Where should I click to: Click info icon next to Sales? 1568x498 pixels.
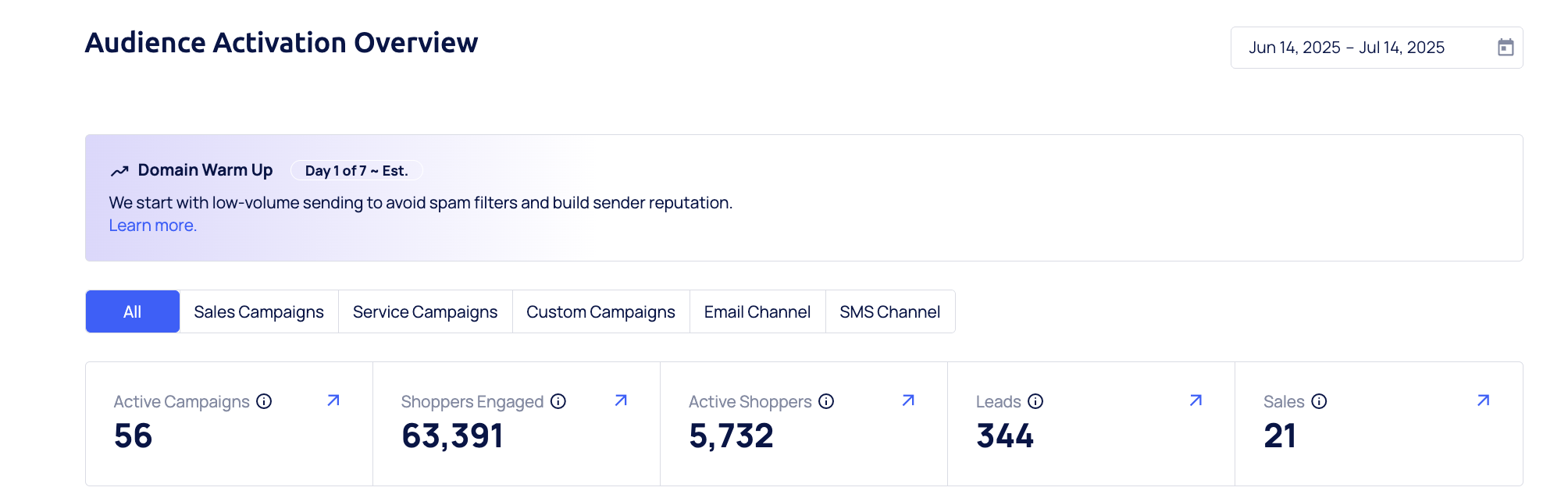click(1319, 401)
